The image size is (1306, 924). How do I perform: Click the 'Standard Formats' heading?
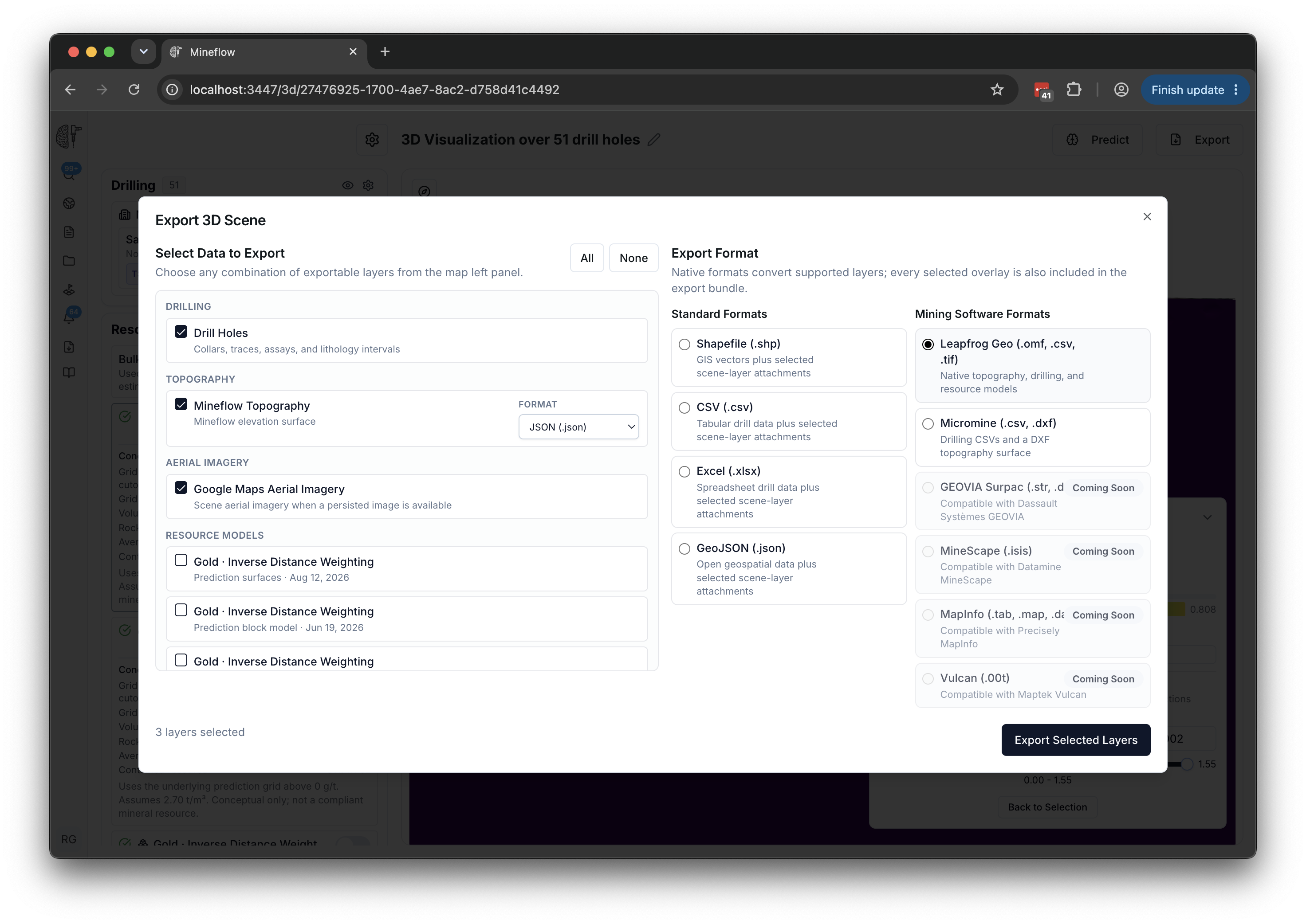719,314
